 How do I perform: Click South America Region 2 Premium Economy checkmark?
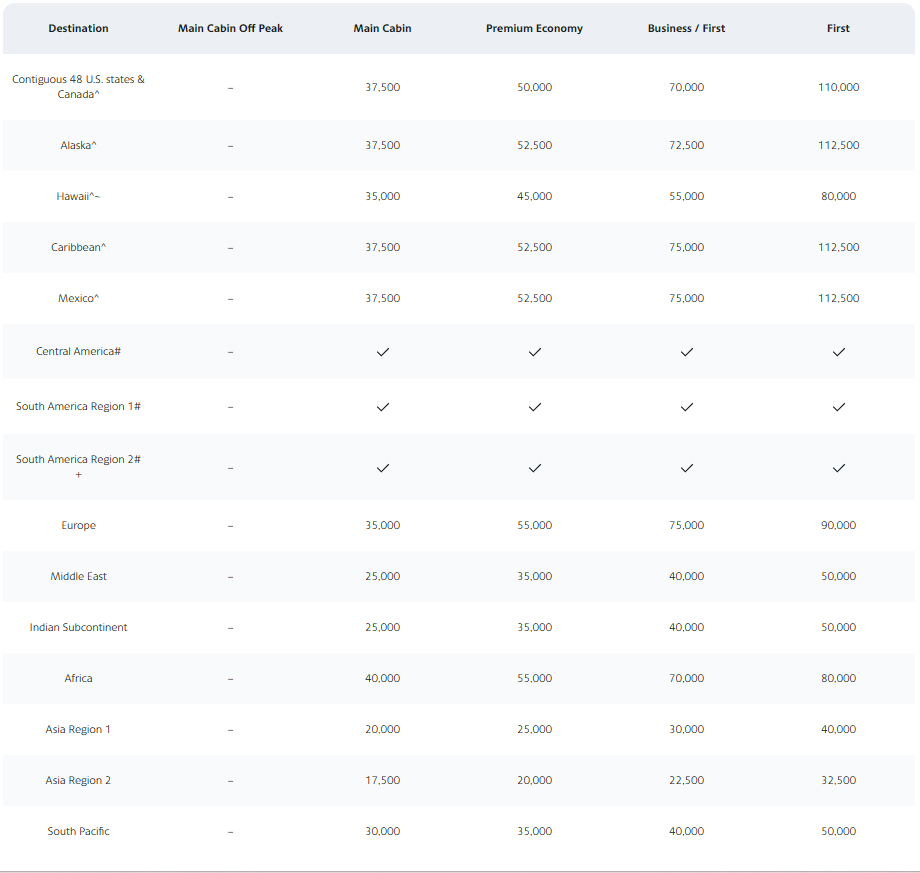[535, 468]
